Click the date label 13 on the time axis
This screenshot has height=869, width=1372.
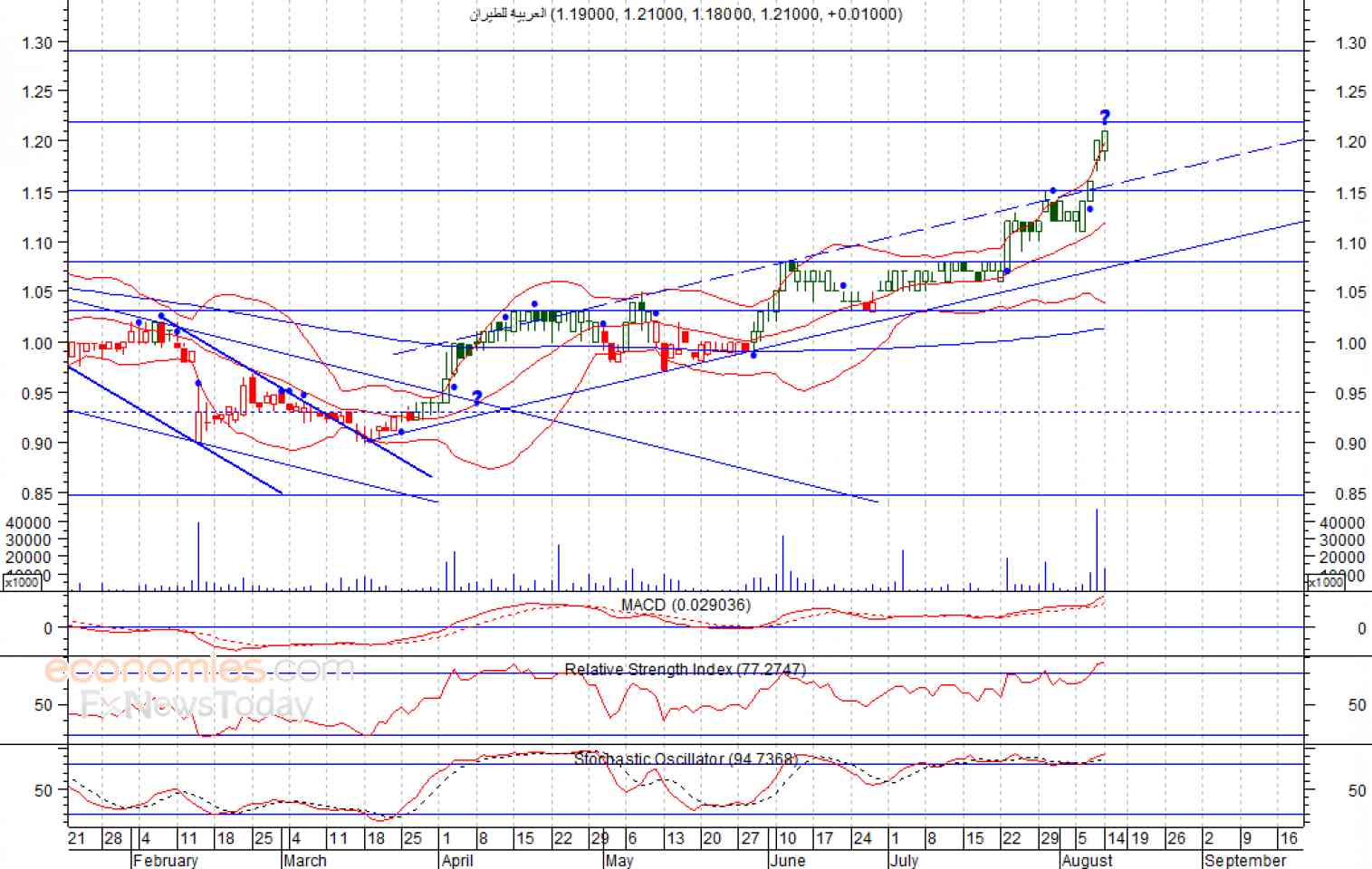point(676,838)
